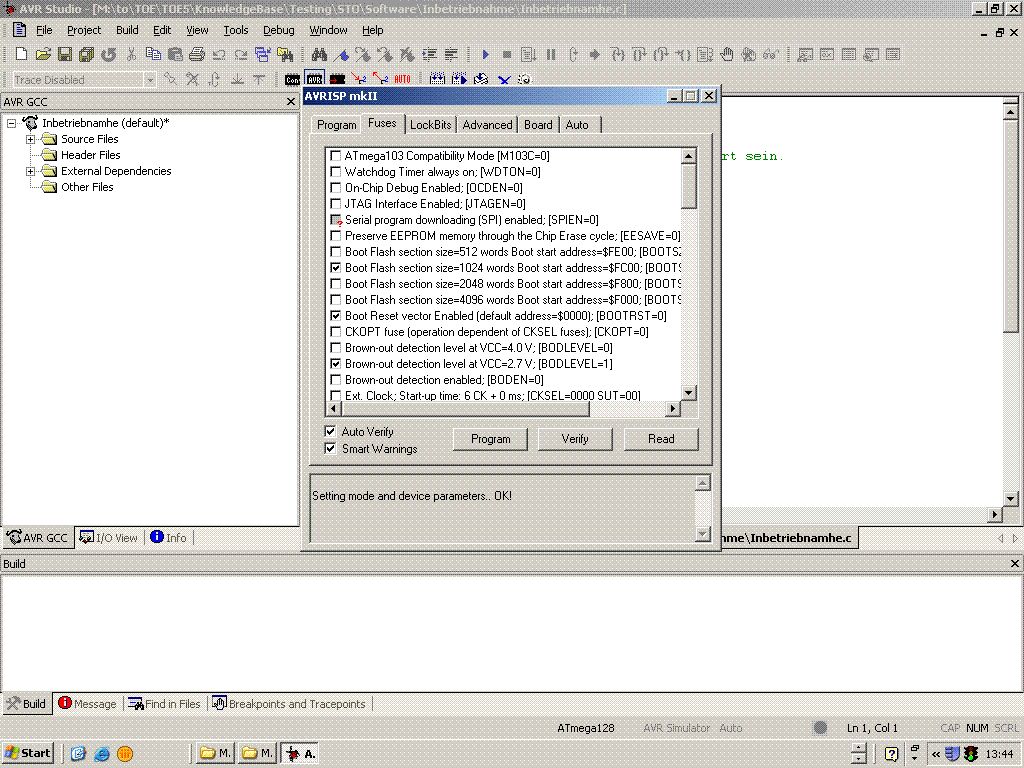Click the Windows Start button
This screenshot has height=768, width=1024.
(27, 753)
